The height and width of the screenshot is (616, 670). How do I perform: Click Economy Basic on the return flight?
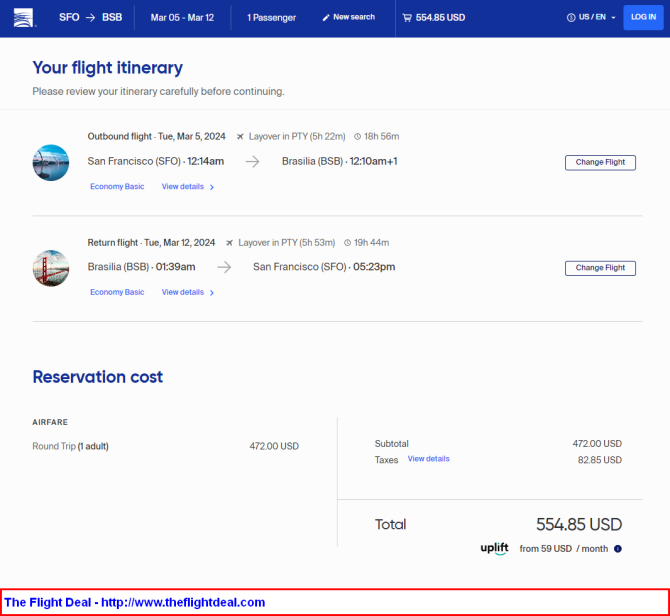(x=117, y=292)
